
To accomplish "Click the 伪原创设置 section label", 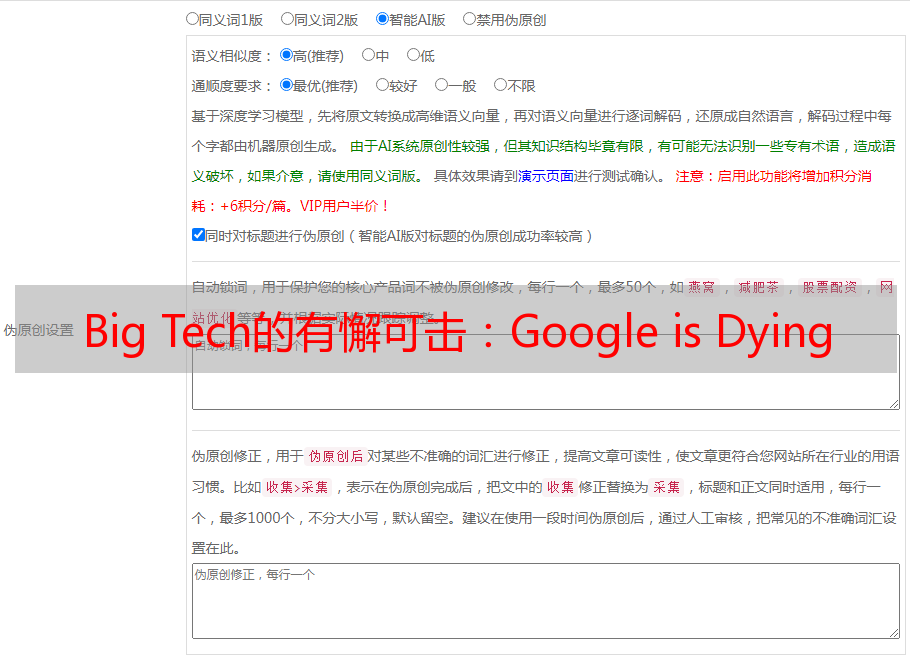I will pyautogui.click(x=38, y=330).
